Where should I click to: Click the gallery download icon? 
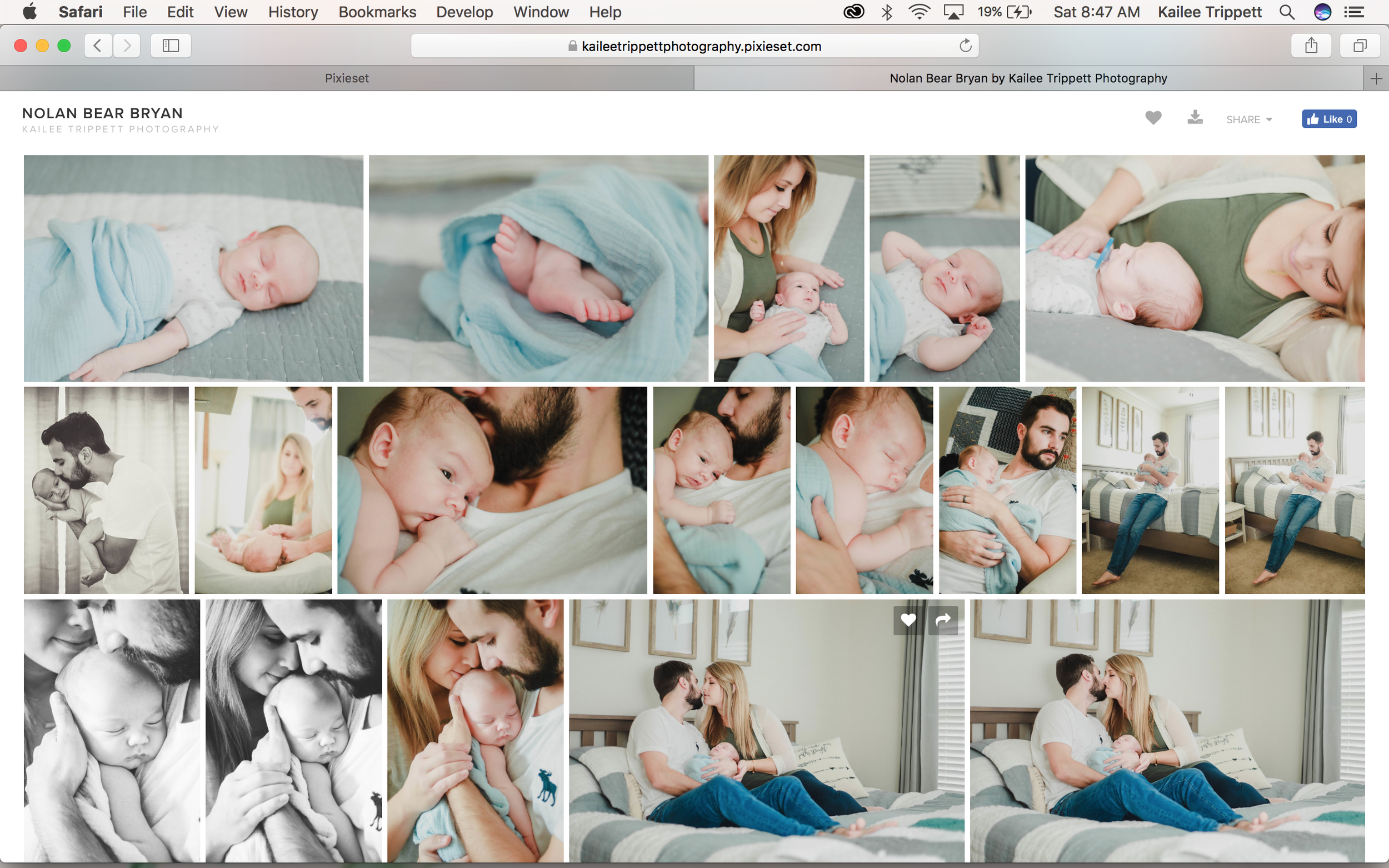pos(1195,118)
